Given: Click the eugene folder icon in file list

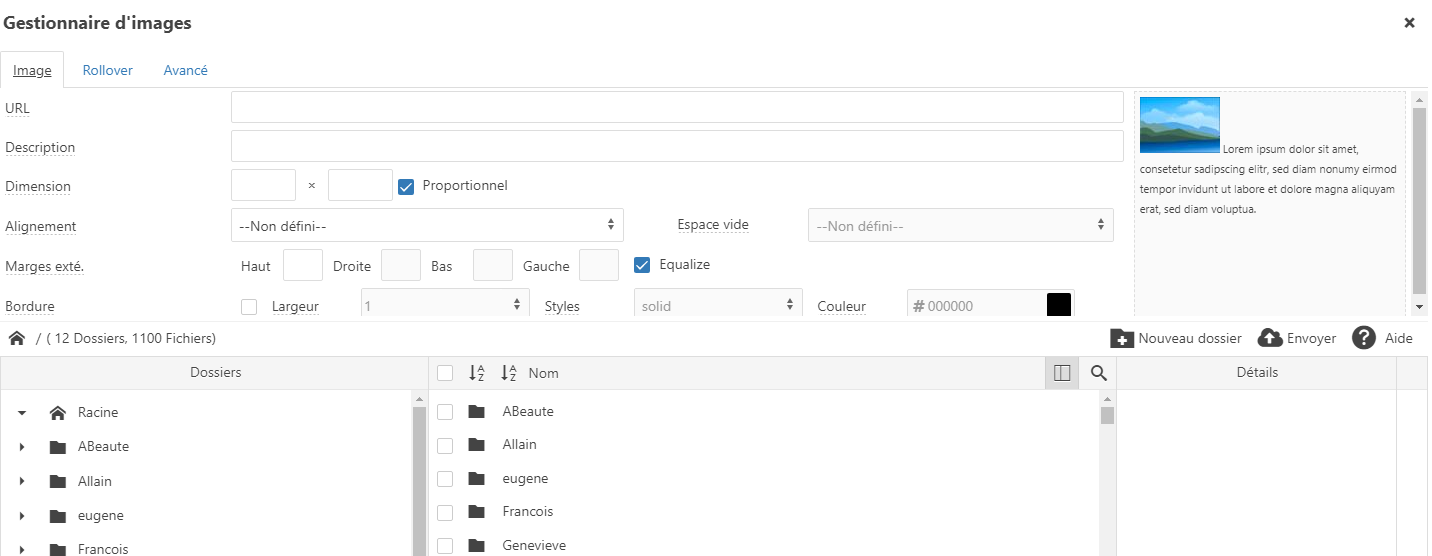Looking at the screenshot, I should pyautogui.click(x=477, y=478).
